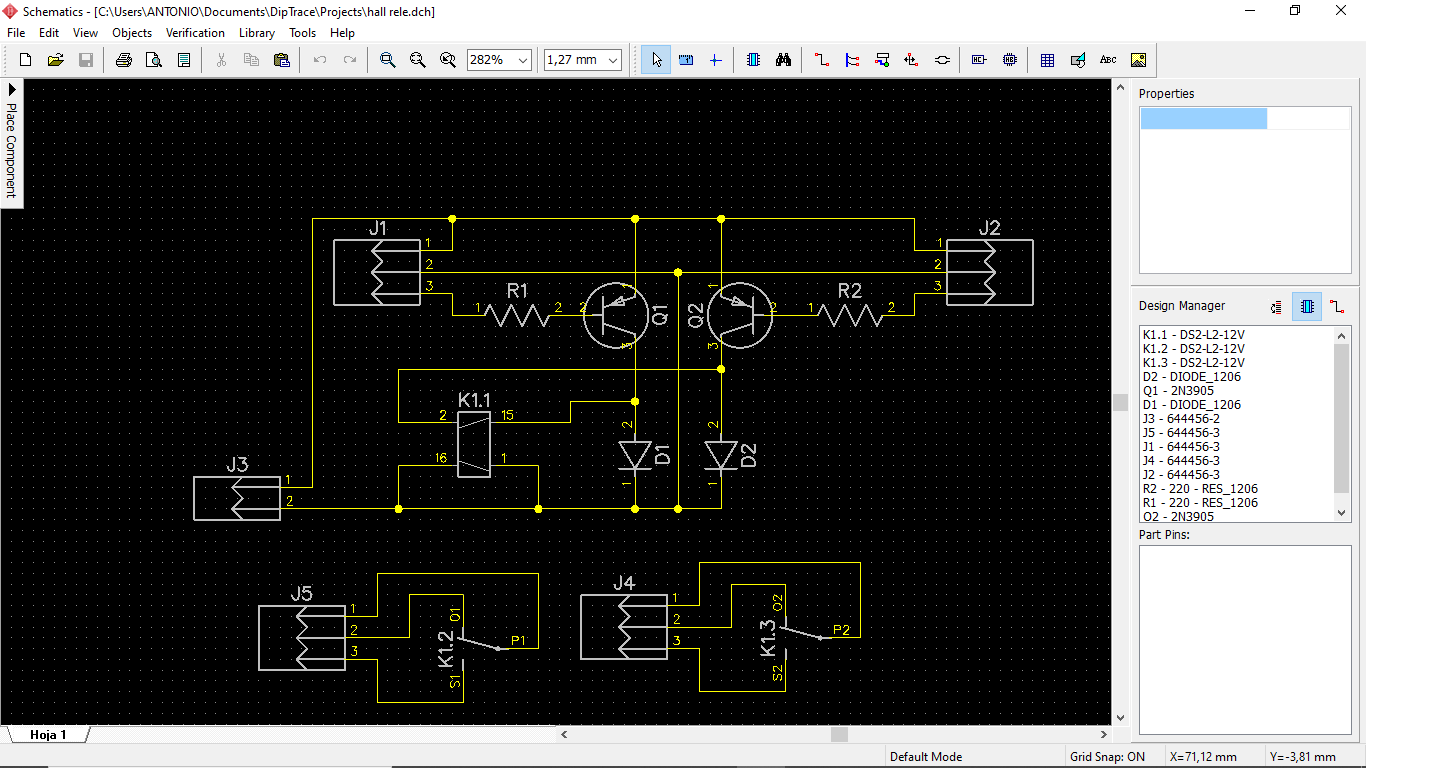Open the Edit menu
Image resolution: width=1434 pixels, height=768 pixels.
(49, 33)
